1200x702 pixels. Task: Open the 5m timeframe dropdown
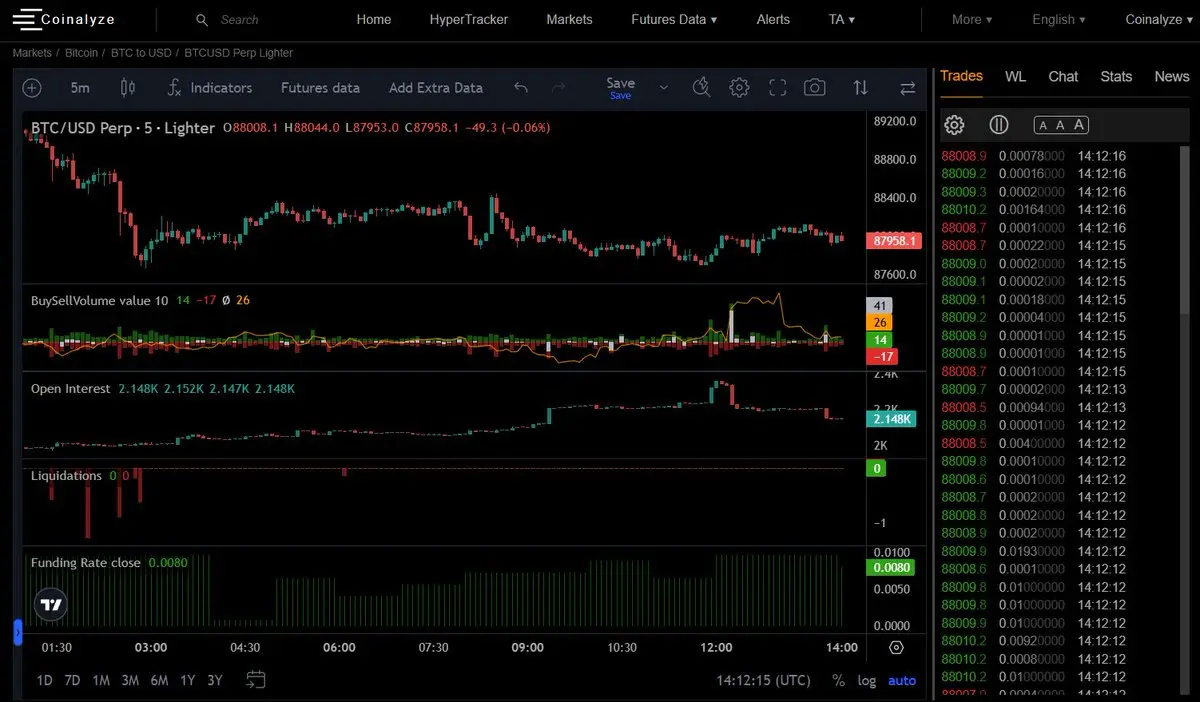pyautogui.click(x=80, y=88)
